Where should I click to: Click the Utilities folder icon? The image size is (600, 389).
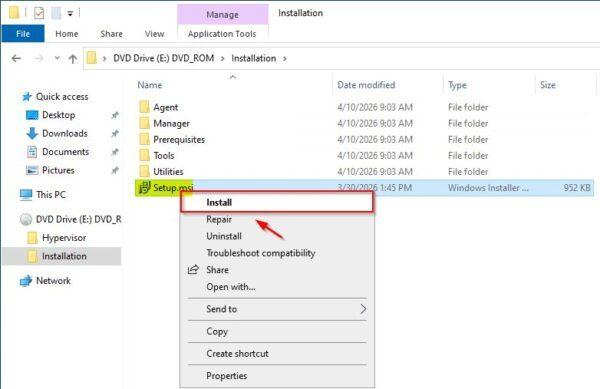pos(144,171)
